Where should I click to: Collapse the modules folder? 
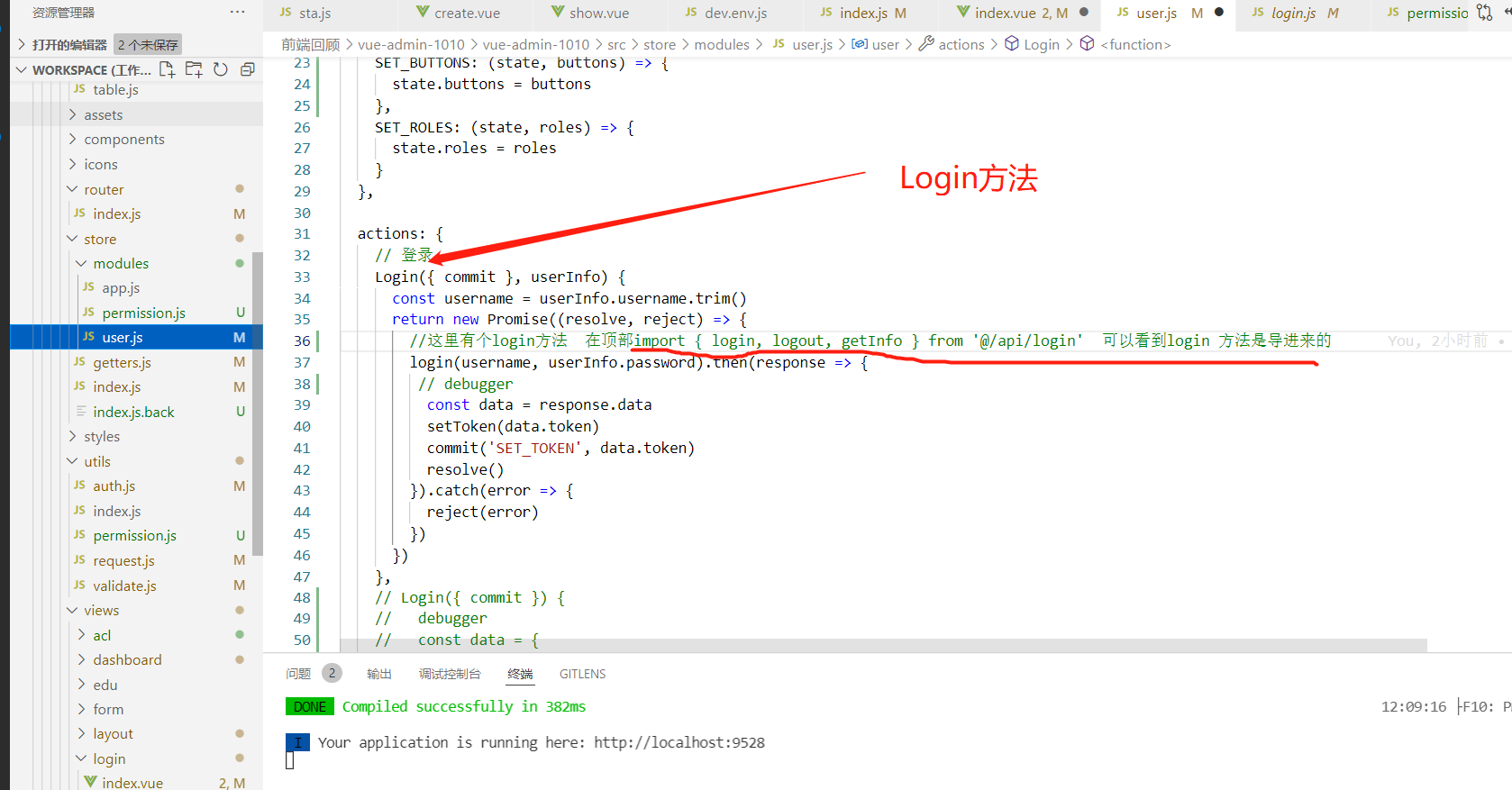(121, 263)
